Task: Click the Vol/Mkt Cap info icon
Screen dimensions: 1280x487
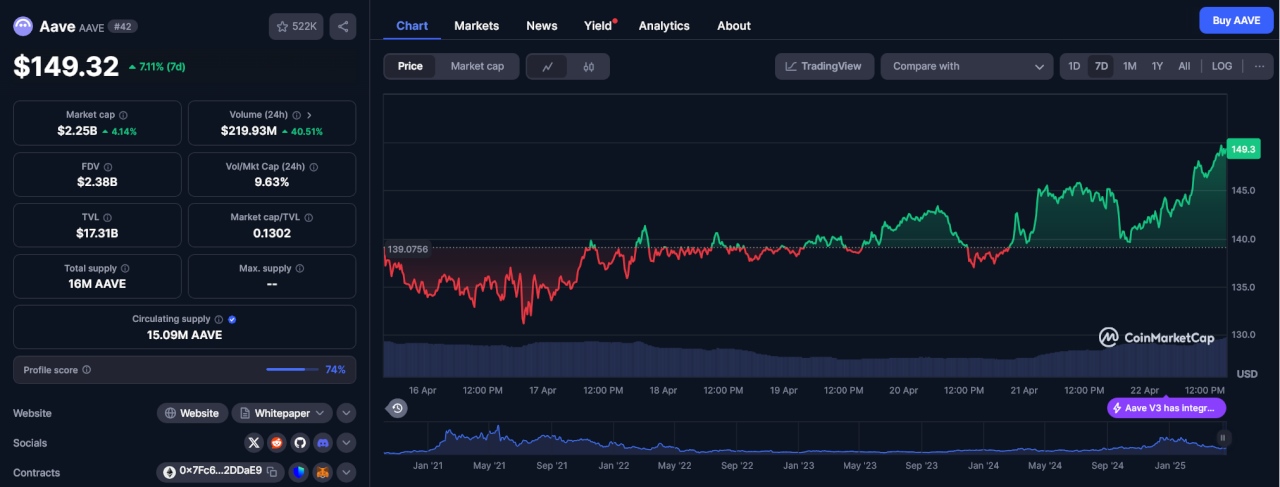Action: (314, 166)
